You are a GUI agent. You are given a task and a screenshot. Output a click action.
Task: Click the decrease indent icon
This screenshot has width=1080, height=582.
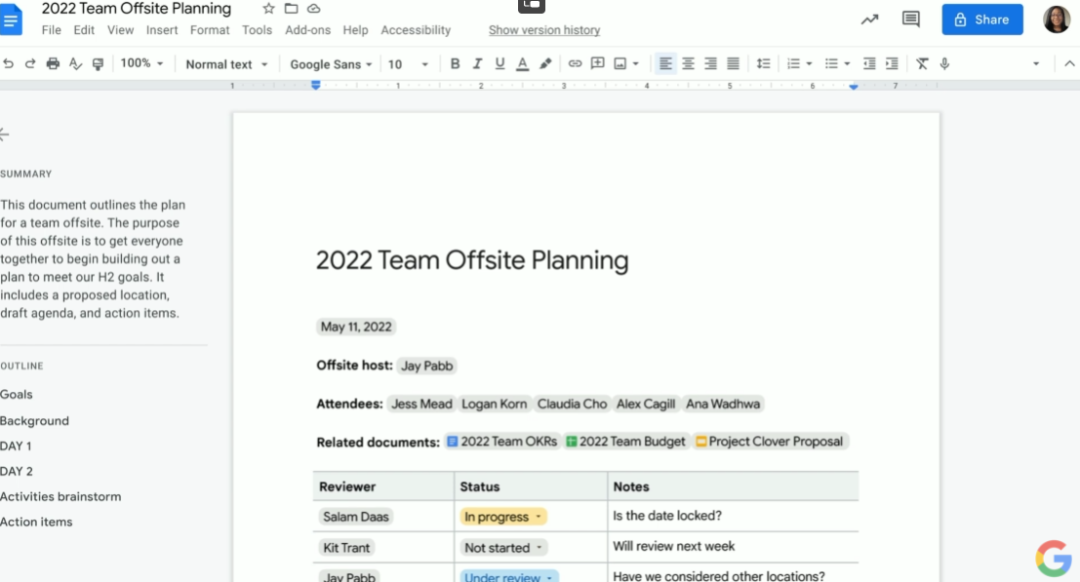[869, 64]
